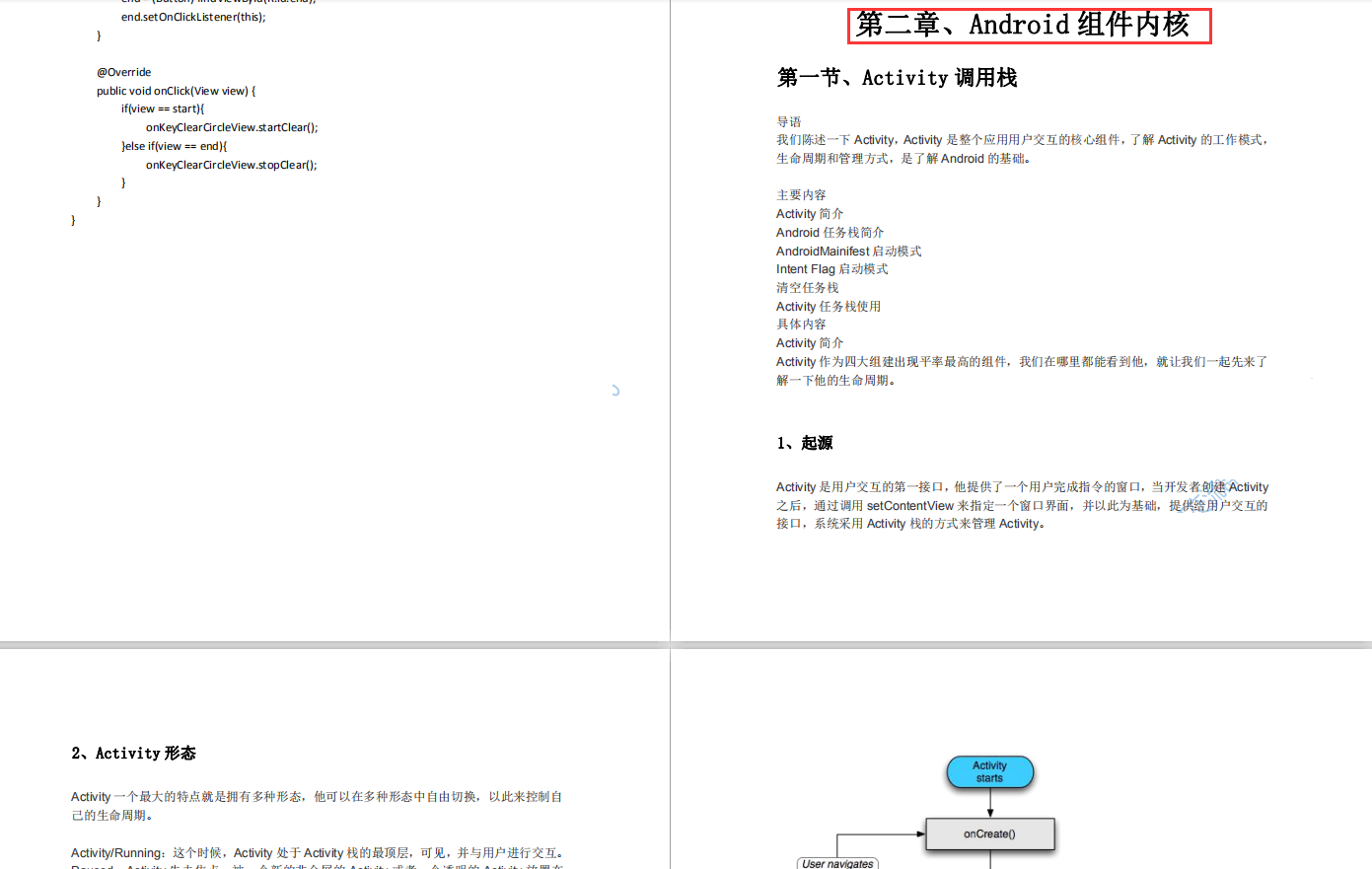Click the "}else if(view == end){" line
Viewport: 1372px width, 869px height.
pyautogui.click(x=174, y=146)
